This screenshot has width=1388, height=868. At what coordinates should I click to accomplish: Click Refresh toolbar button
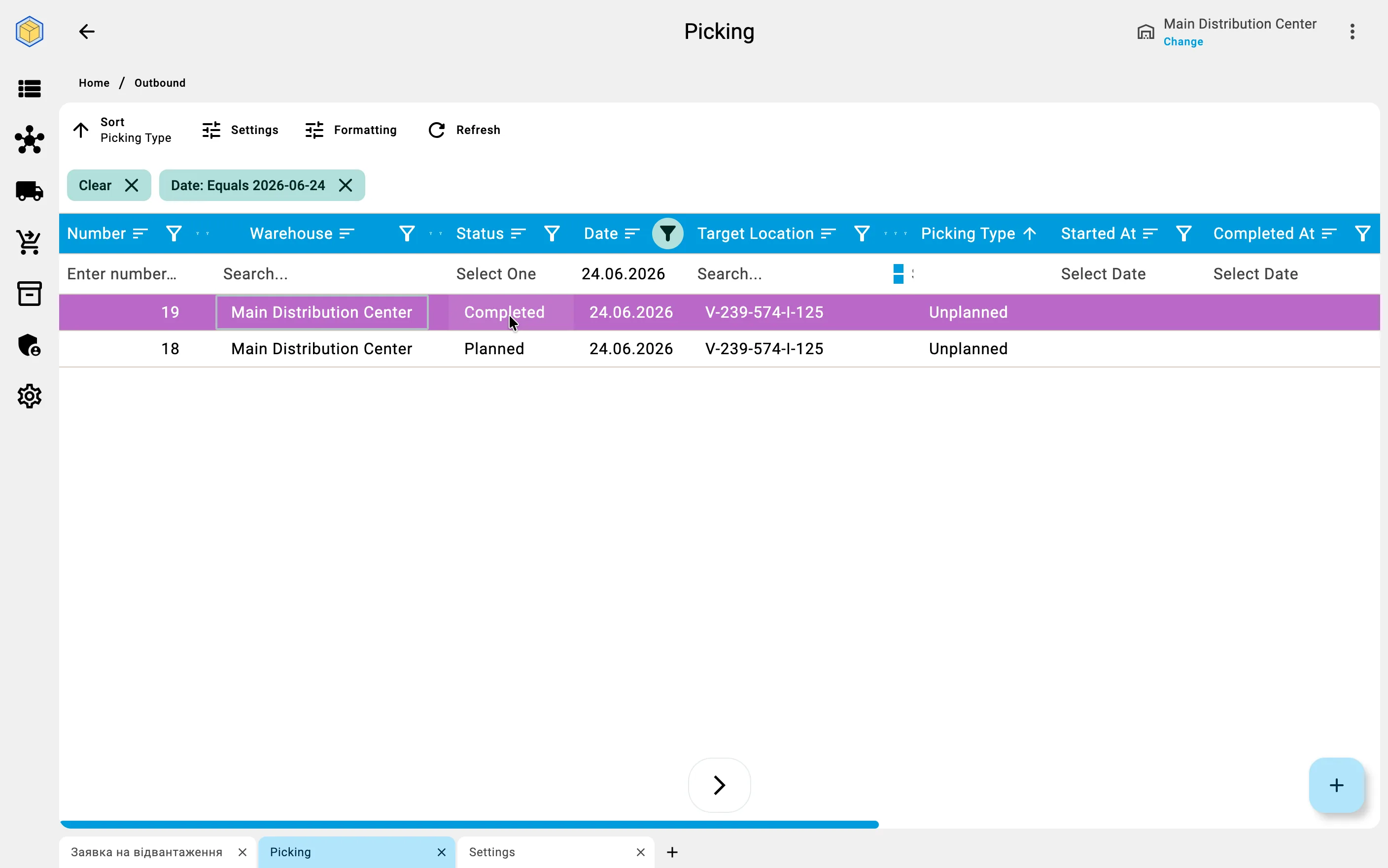[x=464, y=131]
